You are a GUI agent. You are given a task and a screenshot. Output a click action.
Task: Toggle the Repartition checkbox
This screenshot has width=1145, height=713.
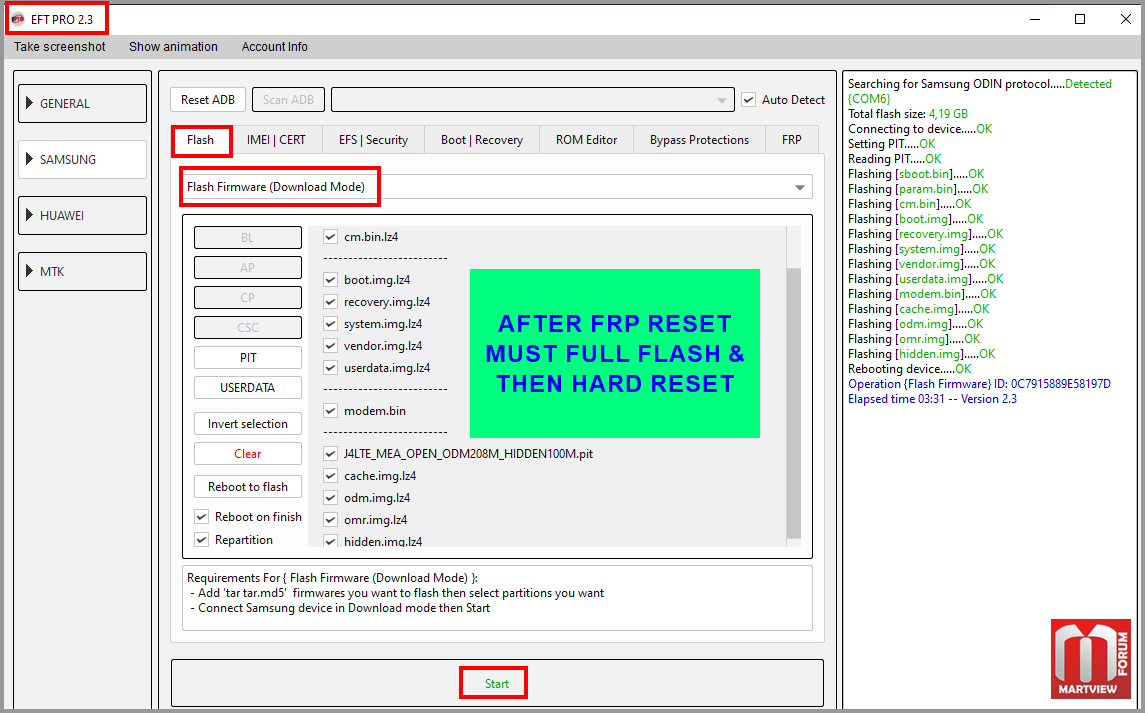click(x=202, y=540)
